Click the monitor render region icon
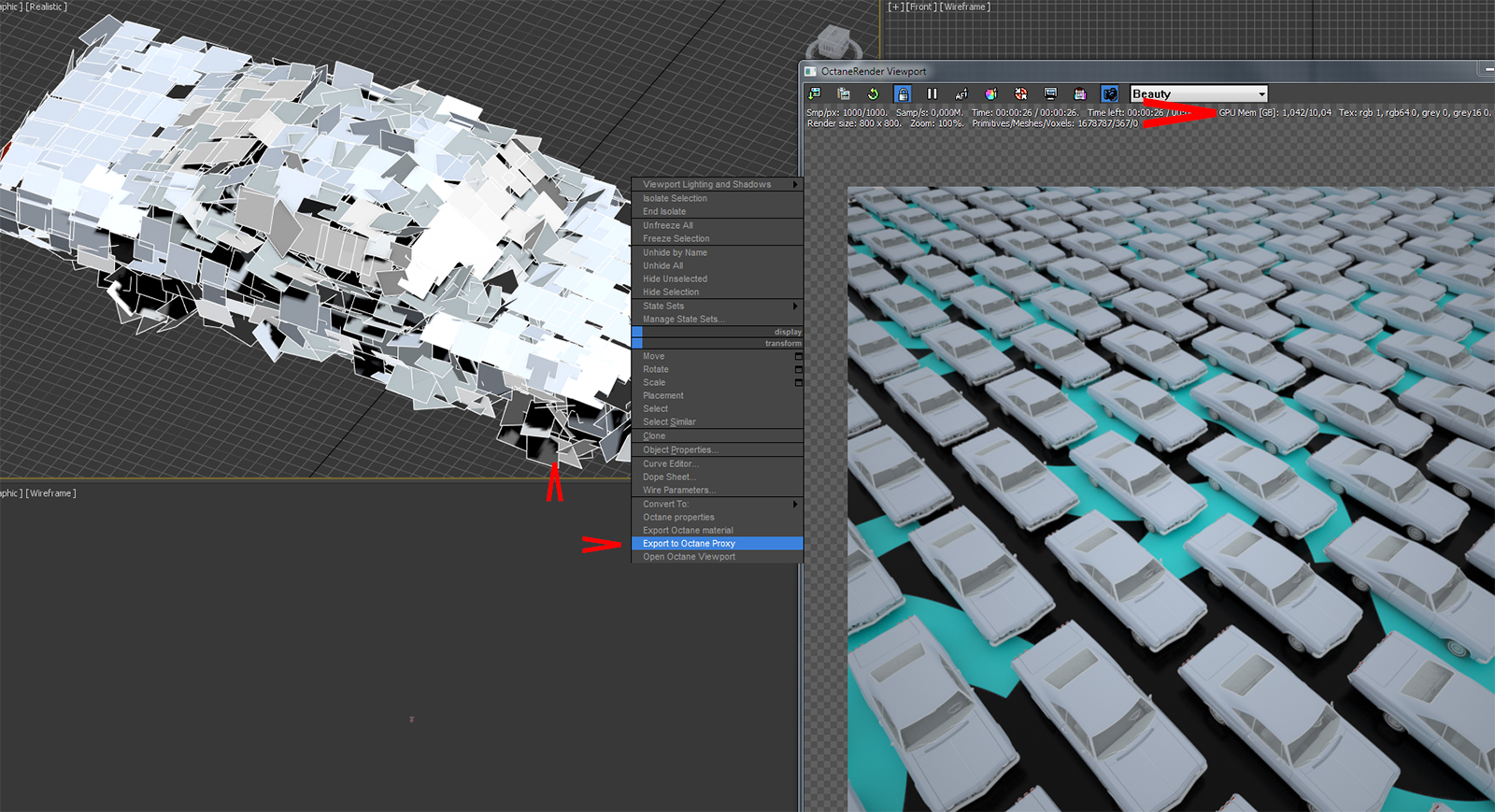The height and width of the screenshot is (812, 1495). 1050,93
